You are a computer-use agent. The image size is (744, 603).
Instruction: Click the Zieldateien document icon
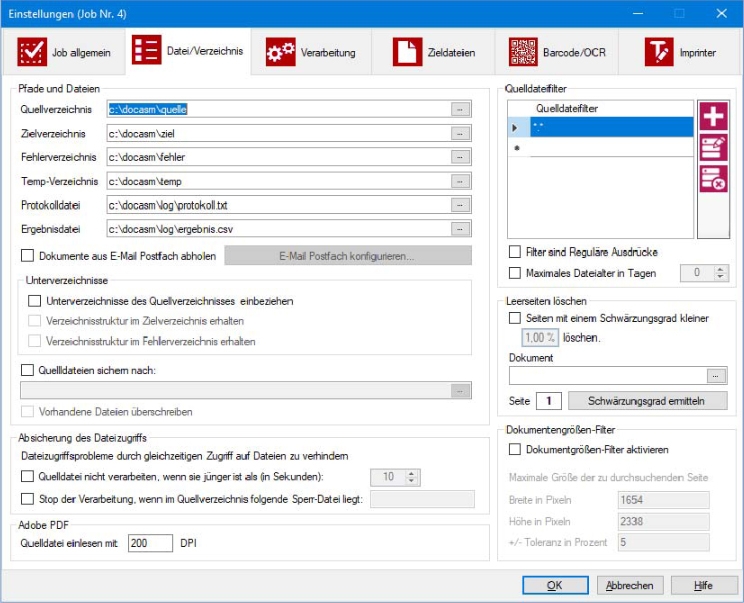click(407, 52)
